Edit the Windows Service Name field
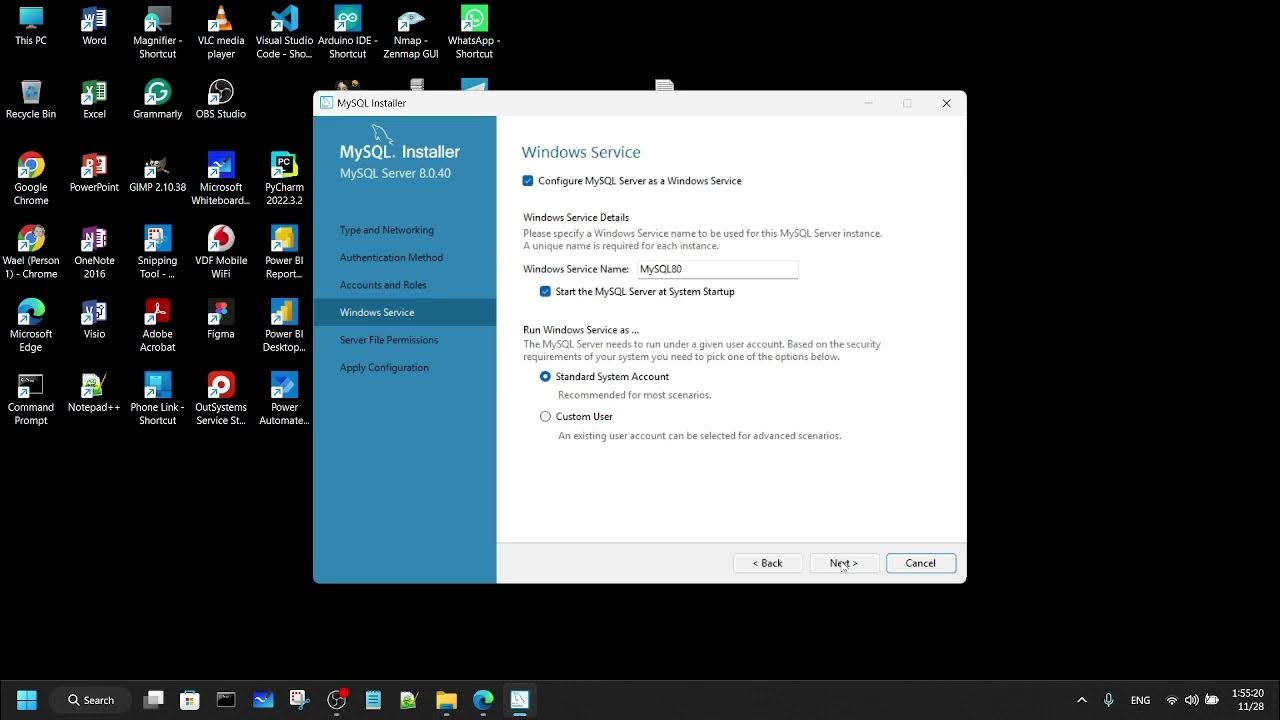Screen dimensions: 1280x720 (x=718, y=269)
